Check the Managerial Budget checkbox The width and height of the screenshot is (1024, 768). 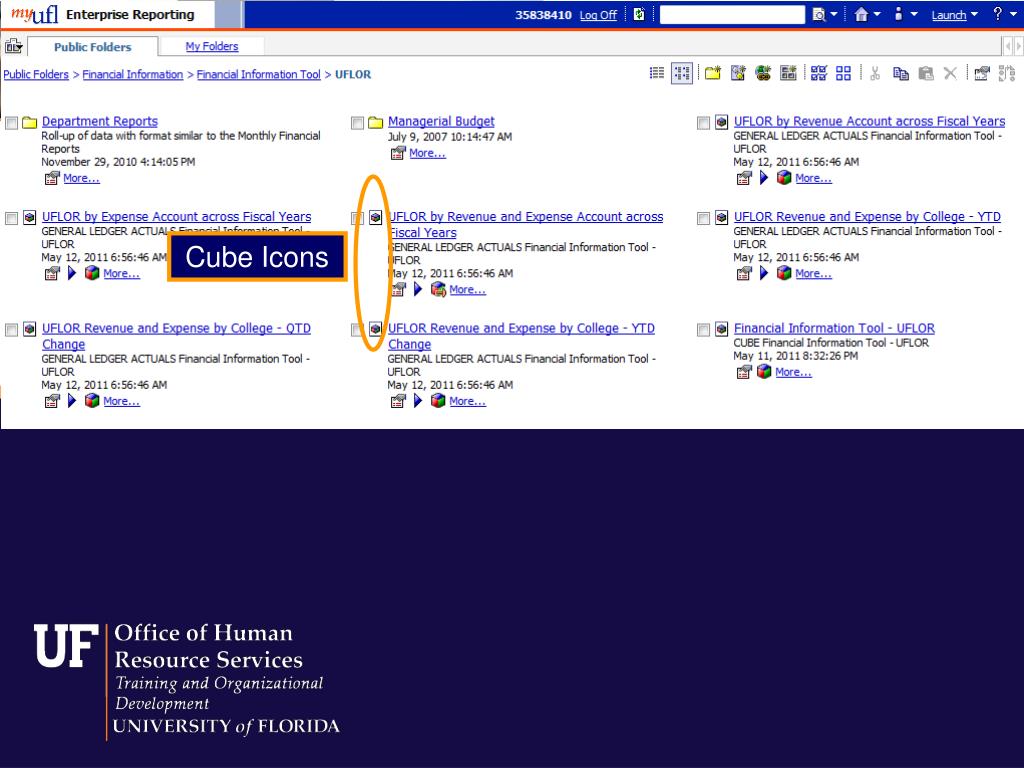coord(357,123)
